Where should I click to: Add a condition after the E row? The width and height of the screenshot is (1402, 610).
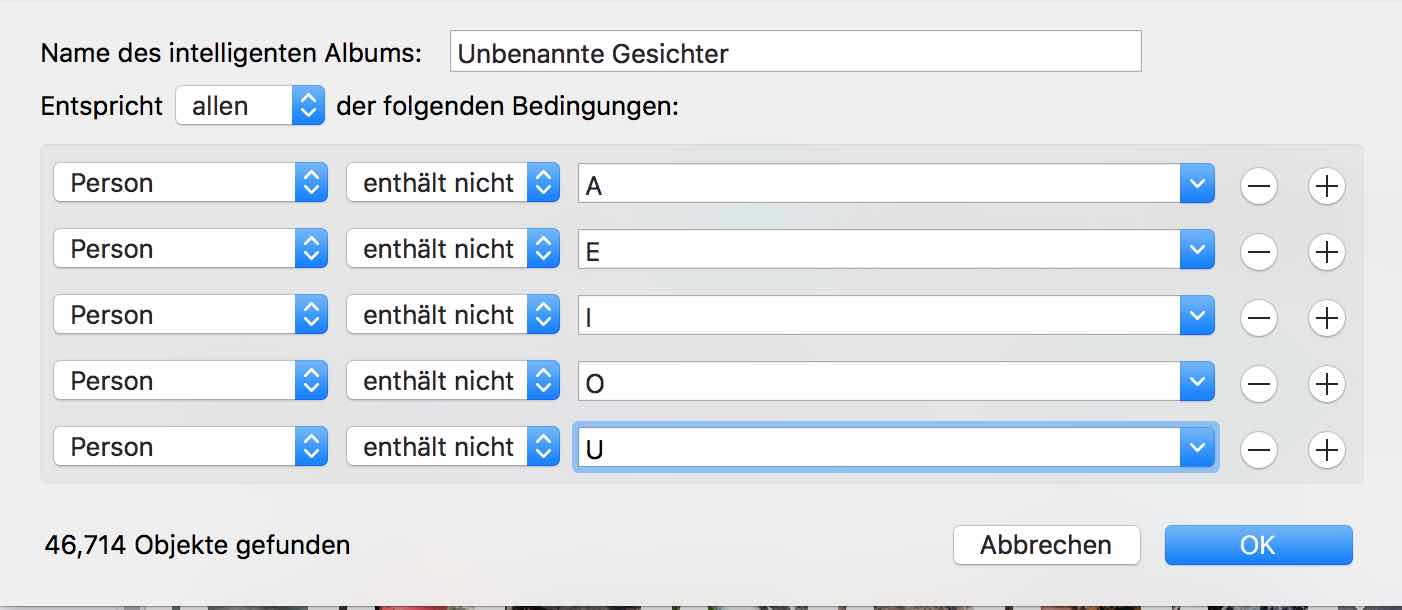pos(1326,252)
